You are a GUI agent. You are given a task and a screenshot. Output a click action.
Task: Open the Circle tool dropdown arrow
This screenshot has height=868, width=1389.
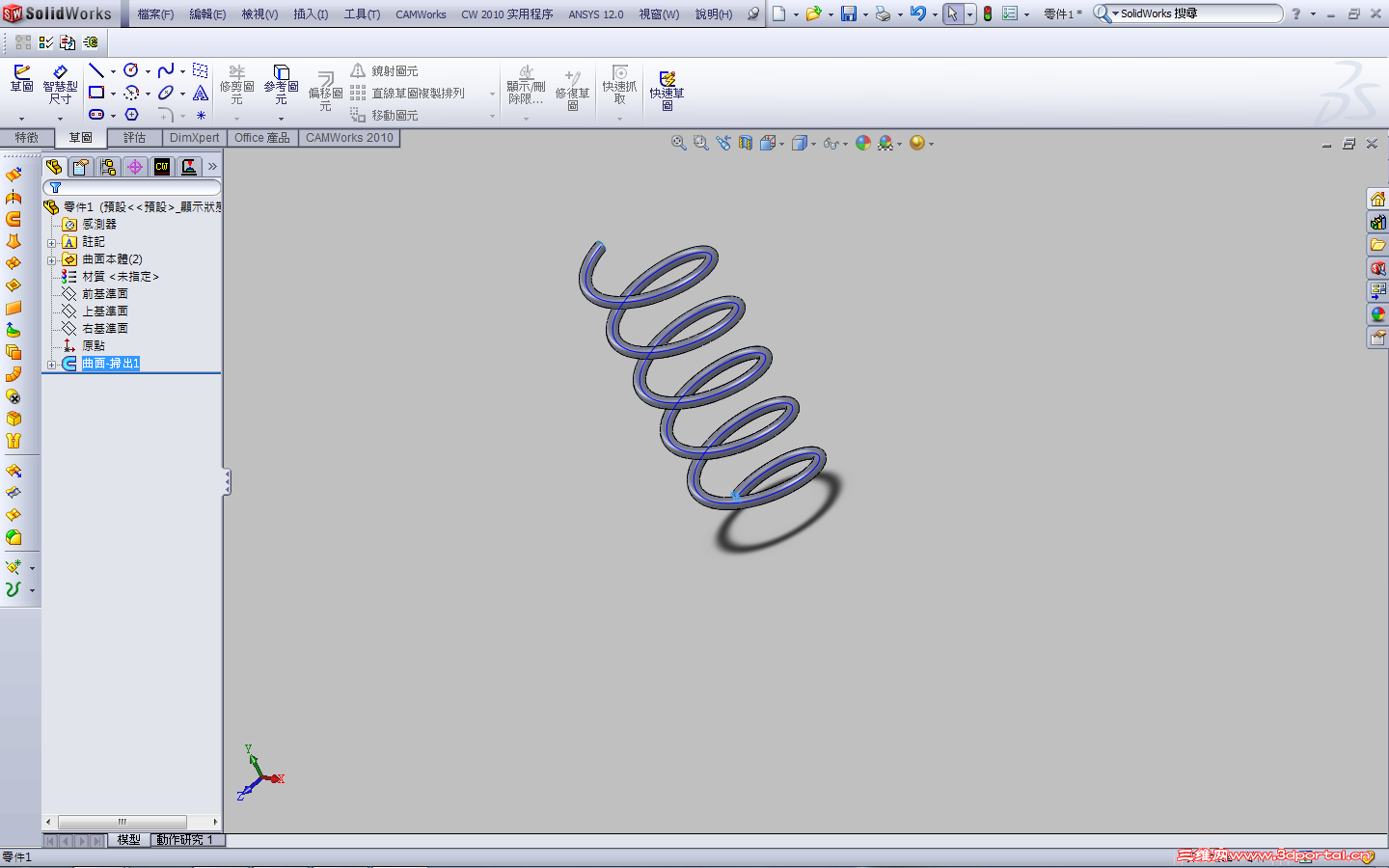coord(148,71)
